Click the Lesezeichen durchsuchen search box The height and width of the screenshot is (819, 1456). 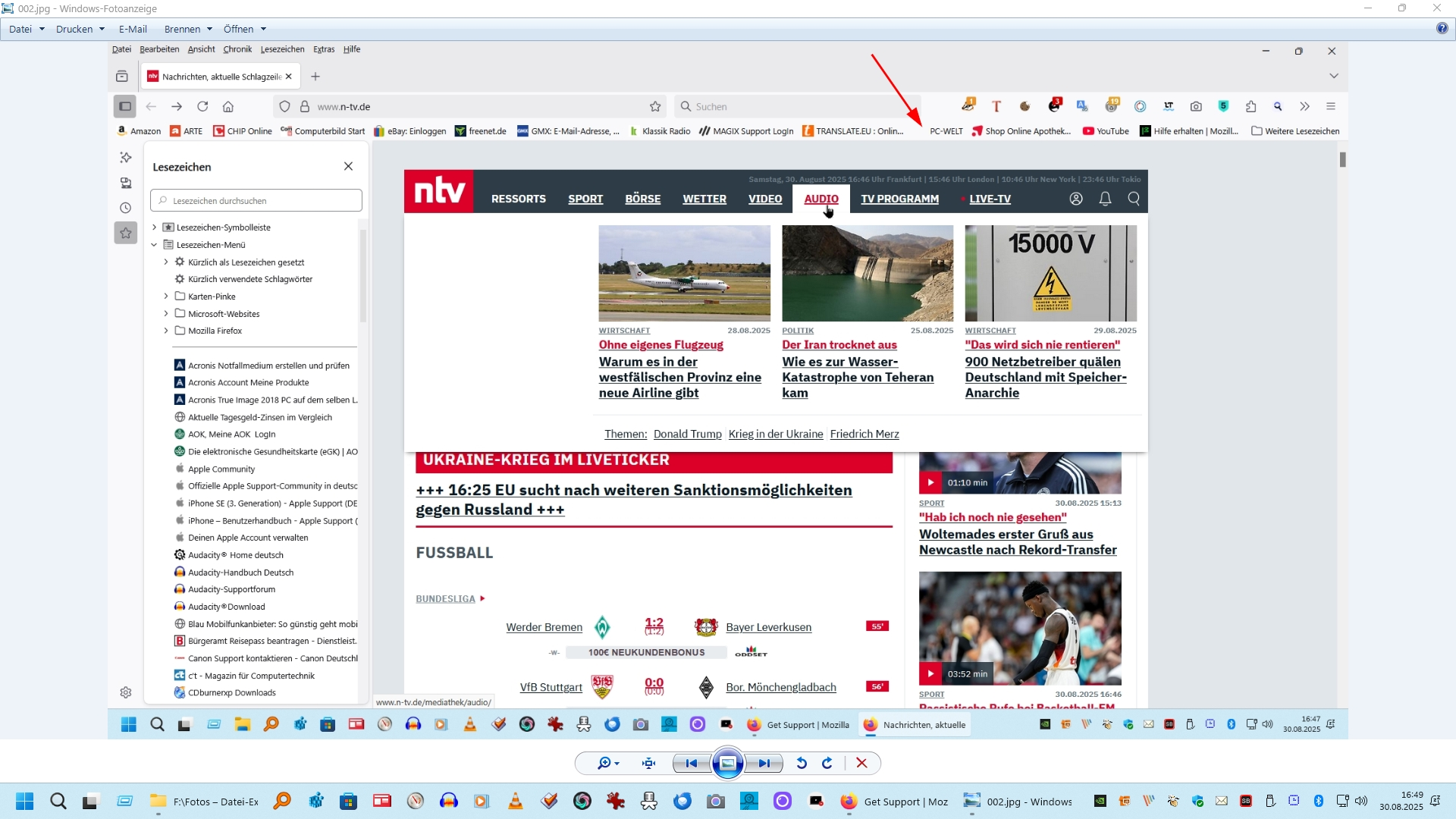tap(256, 201)
